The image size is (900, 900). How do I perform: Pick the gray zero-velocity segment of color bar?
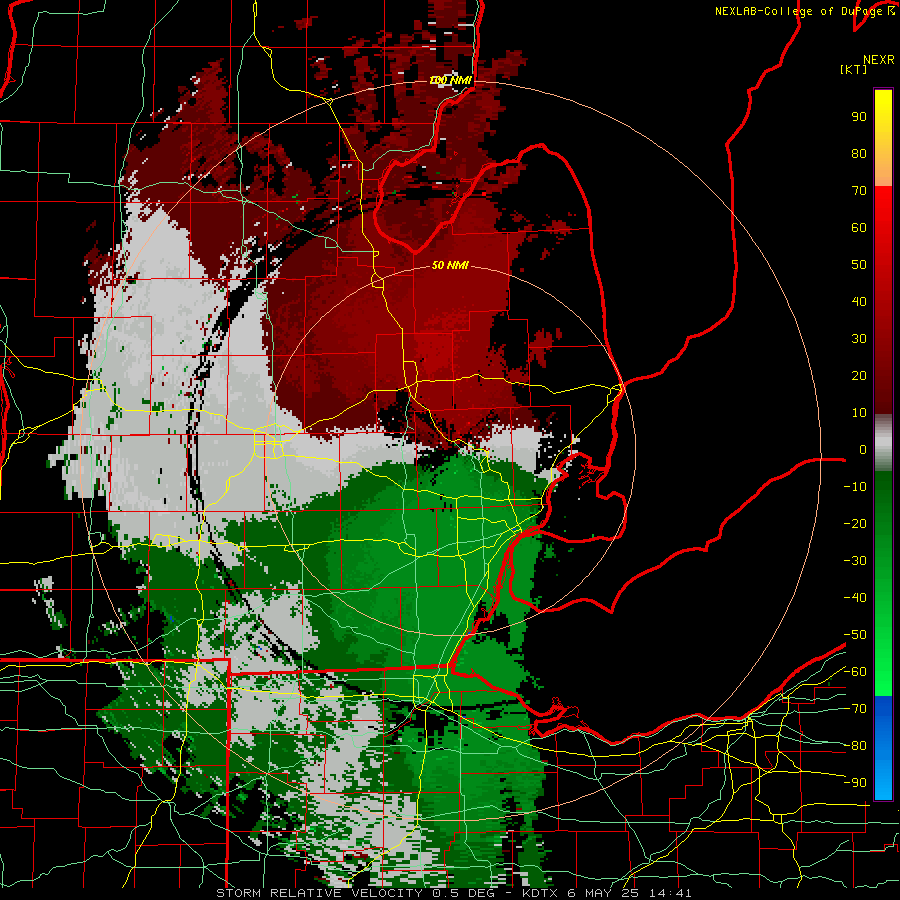coord(883,442)
